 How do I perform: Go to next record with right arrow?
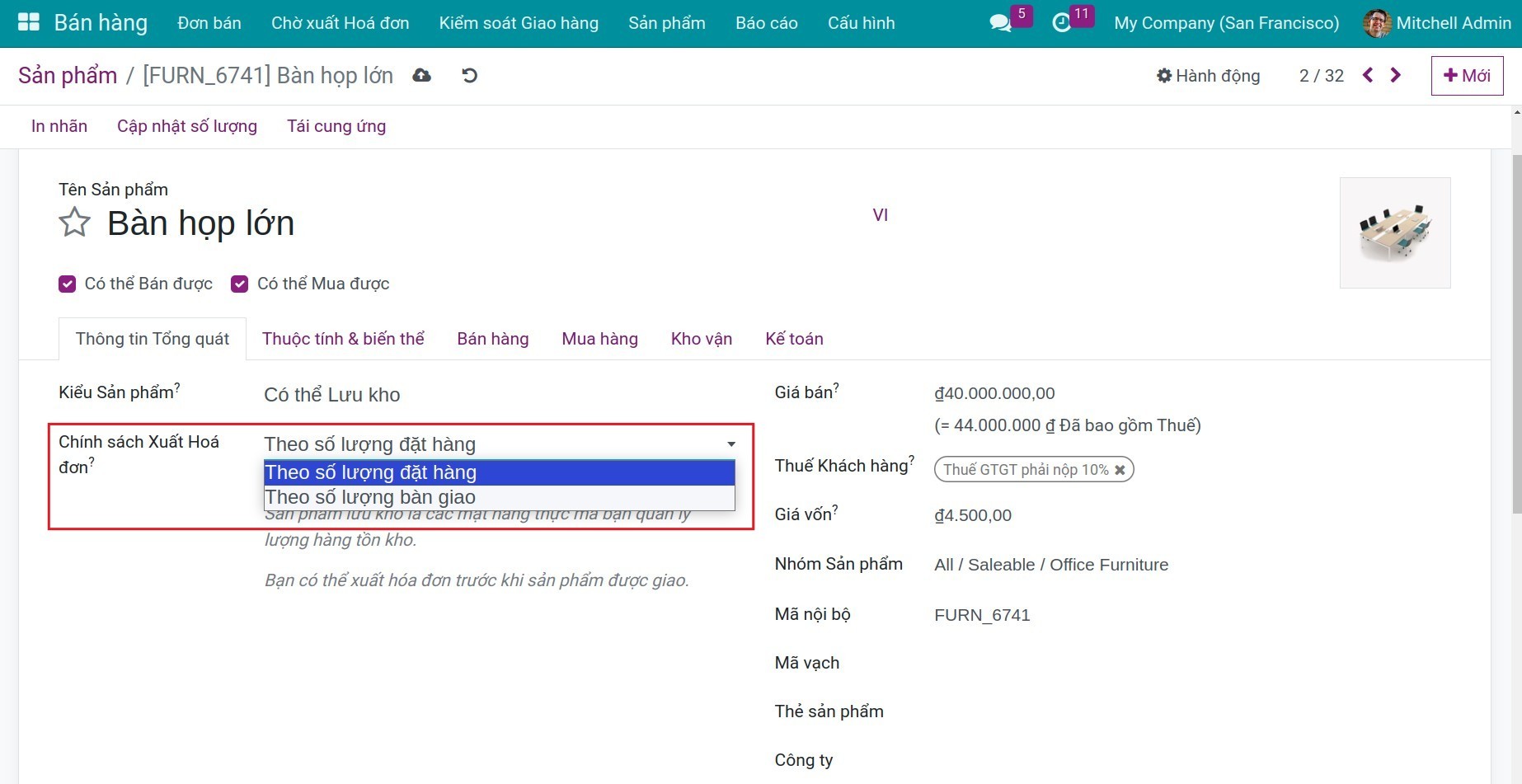1395,75
